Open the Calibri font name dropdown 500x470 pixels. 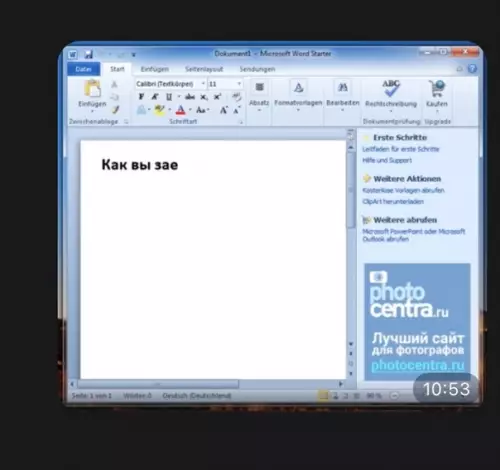point(203,84)
